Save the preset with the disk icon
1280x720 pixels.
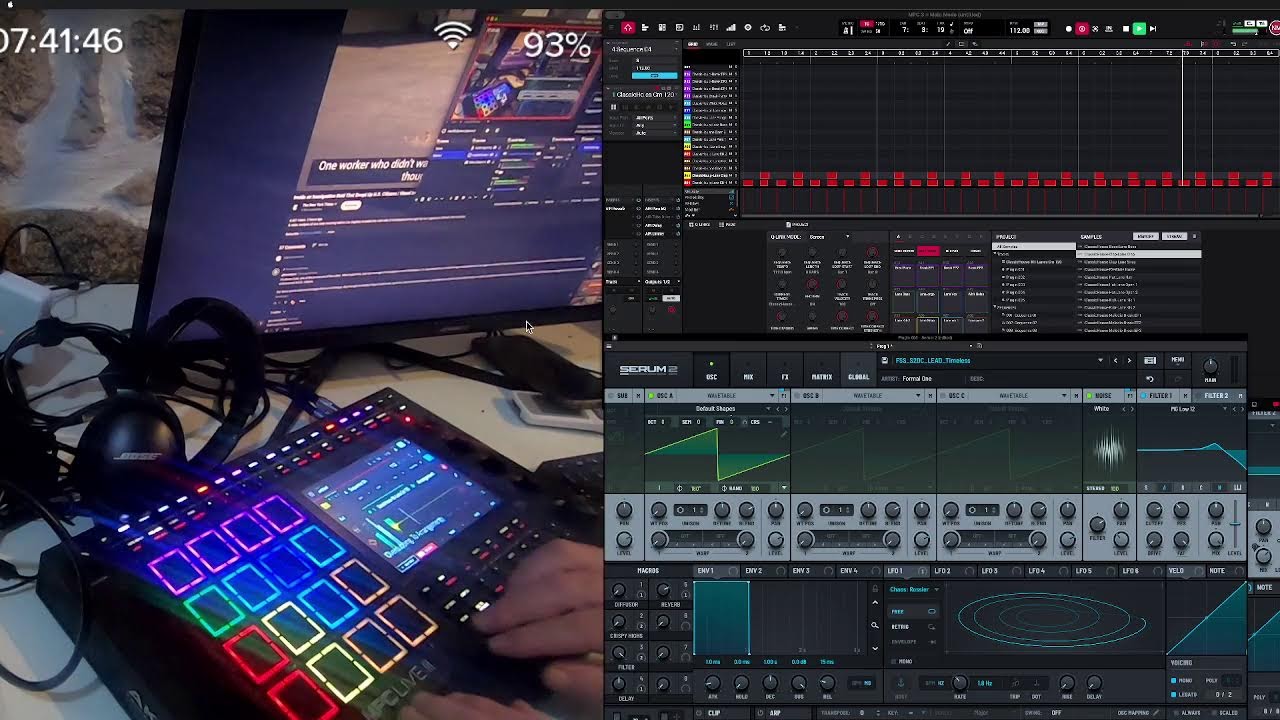pos(884,360)
